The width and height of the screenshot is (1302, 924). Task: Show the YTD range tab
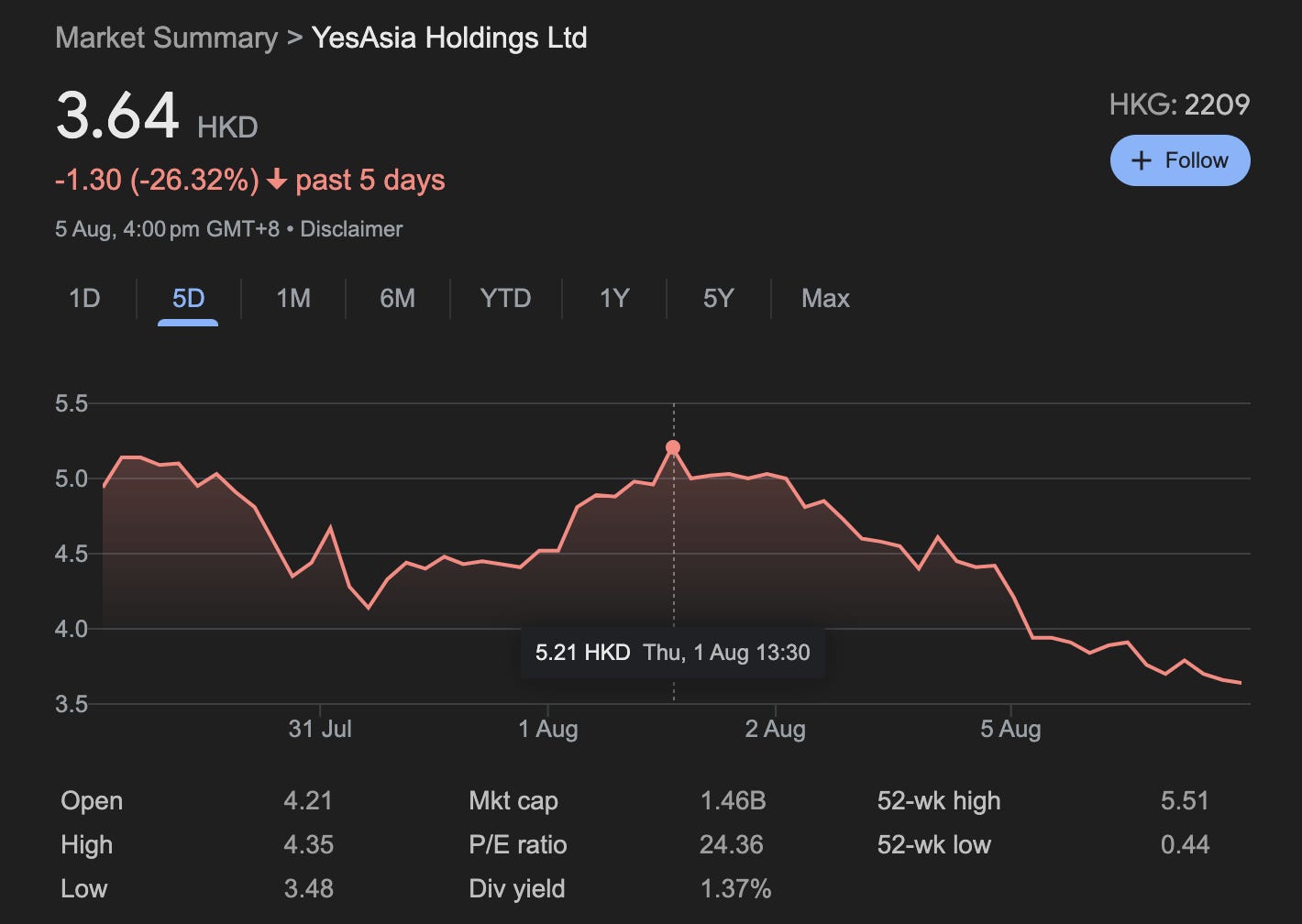click(505, 299)
